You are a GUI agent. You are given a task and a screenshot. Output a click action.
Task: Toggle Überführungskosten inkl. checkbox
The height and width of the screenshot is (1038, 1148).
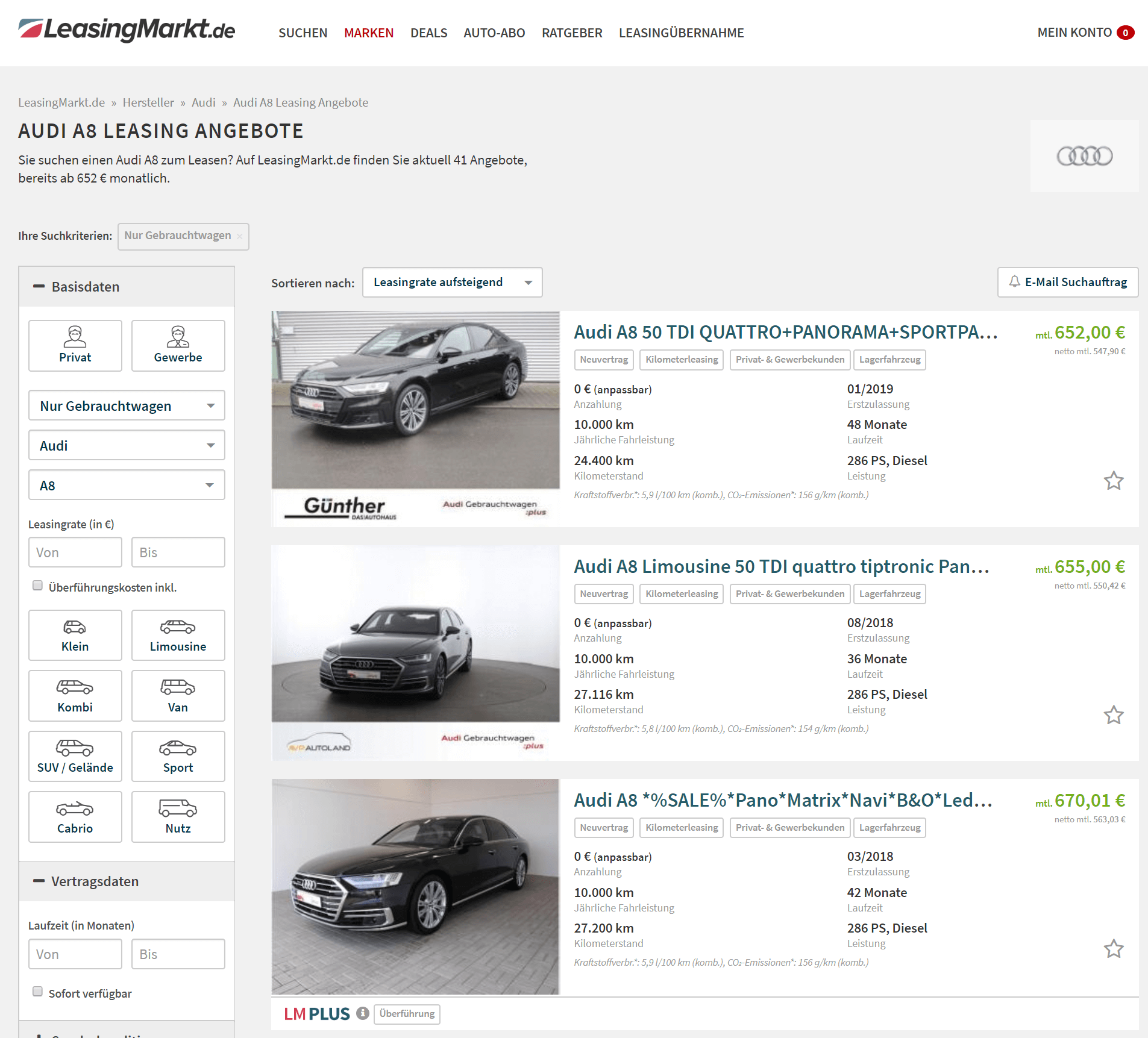click(37, 586)
